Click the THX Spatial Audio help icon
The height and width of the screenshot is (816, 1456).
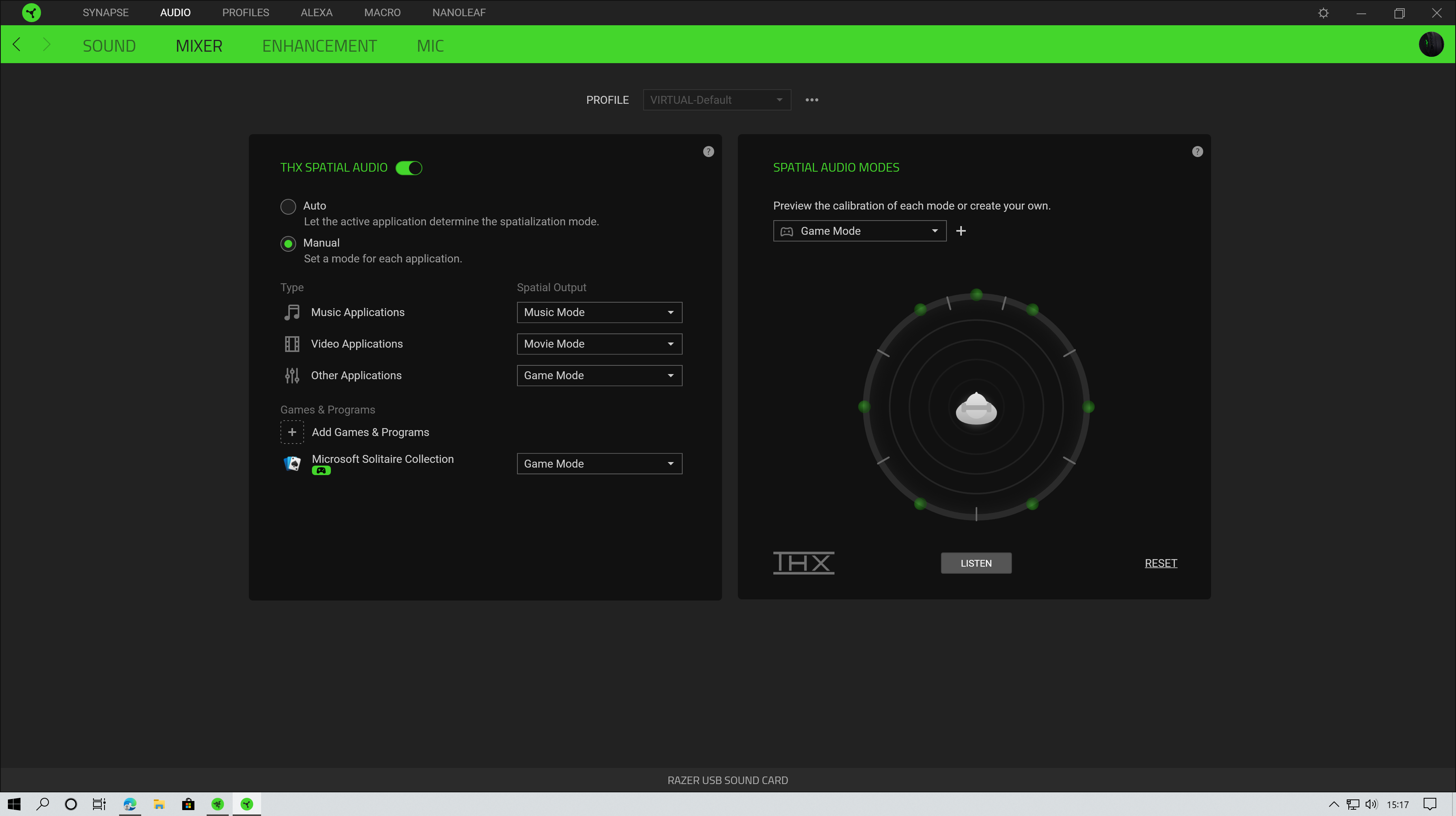pyautogui.click(x=708, y=152)
